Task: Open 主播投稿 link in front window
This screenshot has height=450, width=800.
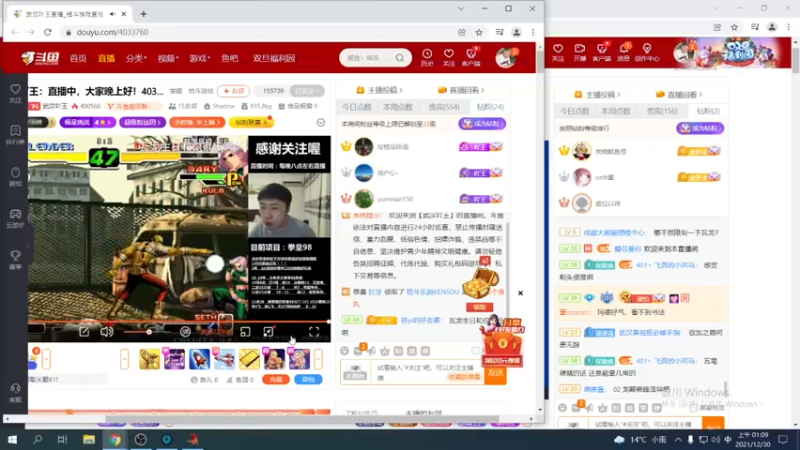Action: (x=380, y=90)
